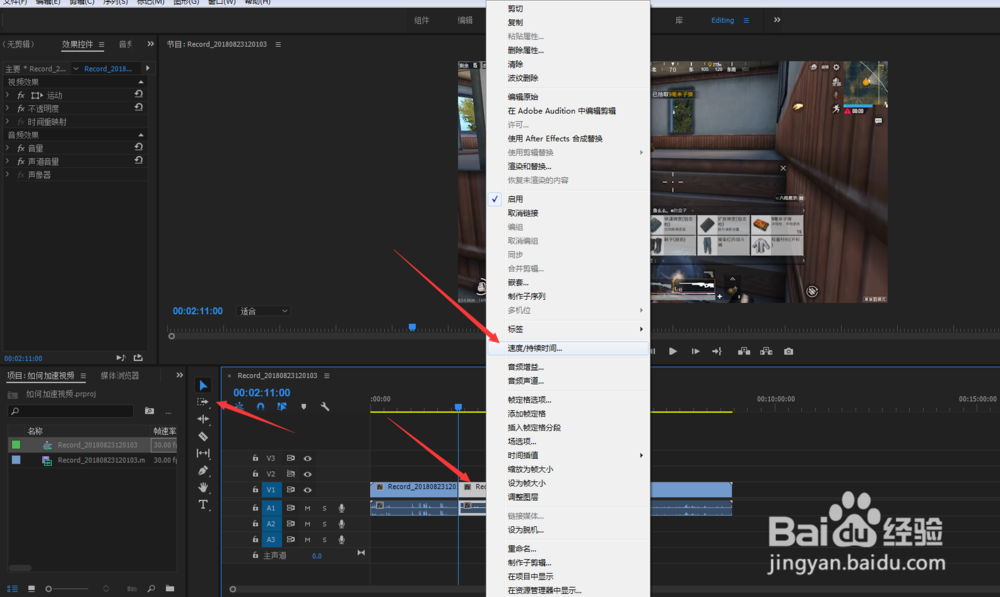The height and width of the screenshot is (597, 1000).
Task: Open the 适合 zoom level dropdown
Action: (263, 311)
